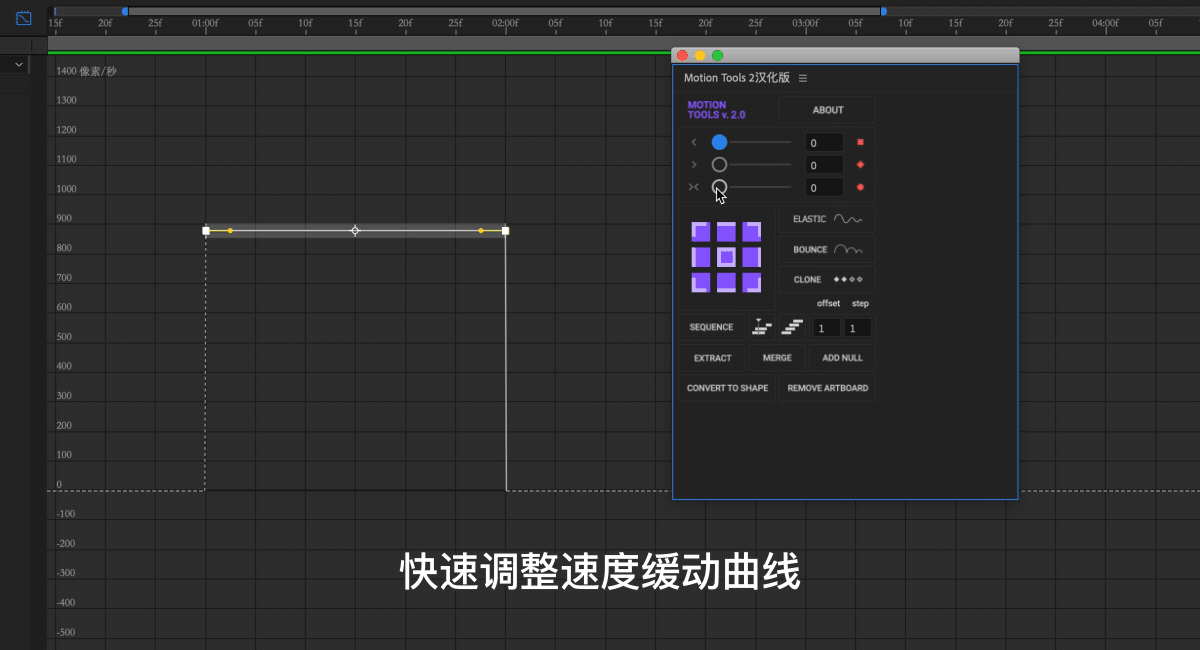Click the ease both-sides arrows icon

(694, 187)
